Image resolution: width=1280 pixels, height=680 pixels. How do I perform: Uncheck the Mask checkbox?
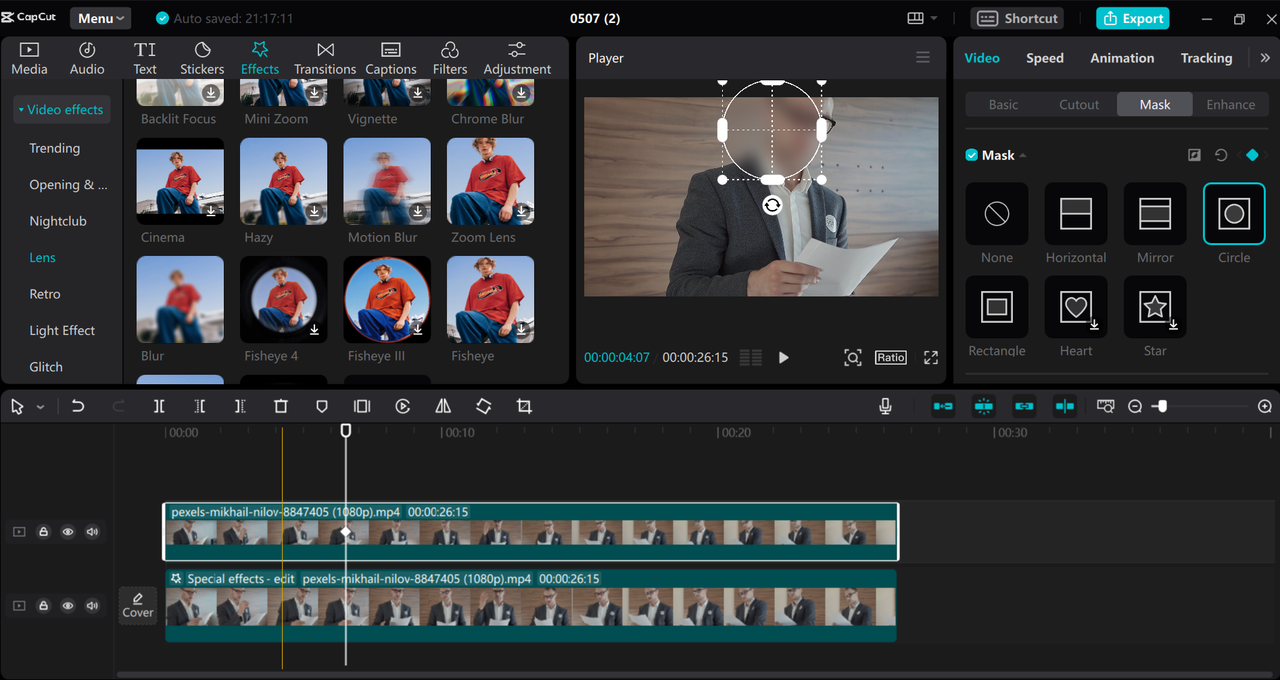click(x=971, y=155)
